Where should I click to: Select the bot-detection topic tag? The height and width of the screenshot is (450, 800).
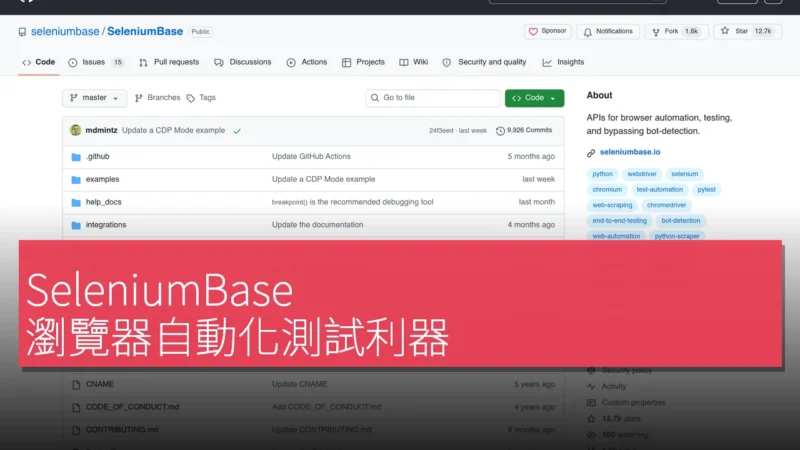click(x=681, y=221)
